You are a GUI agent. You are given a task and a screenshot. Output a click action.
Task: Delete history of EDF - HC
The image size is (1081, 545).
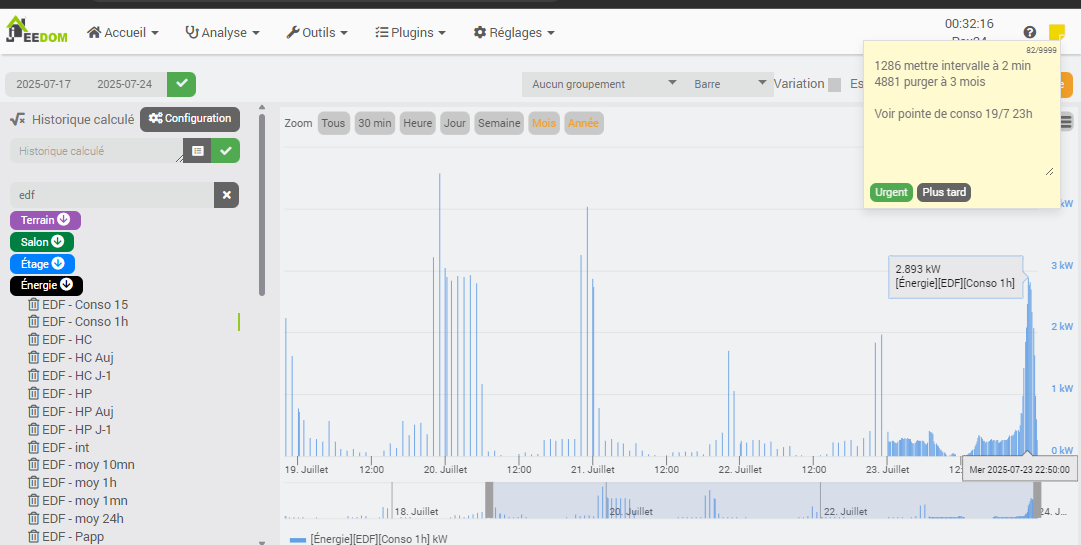point(33,339)
